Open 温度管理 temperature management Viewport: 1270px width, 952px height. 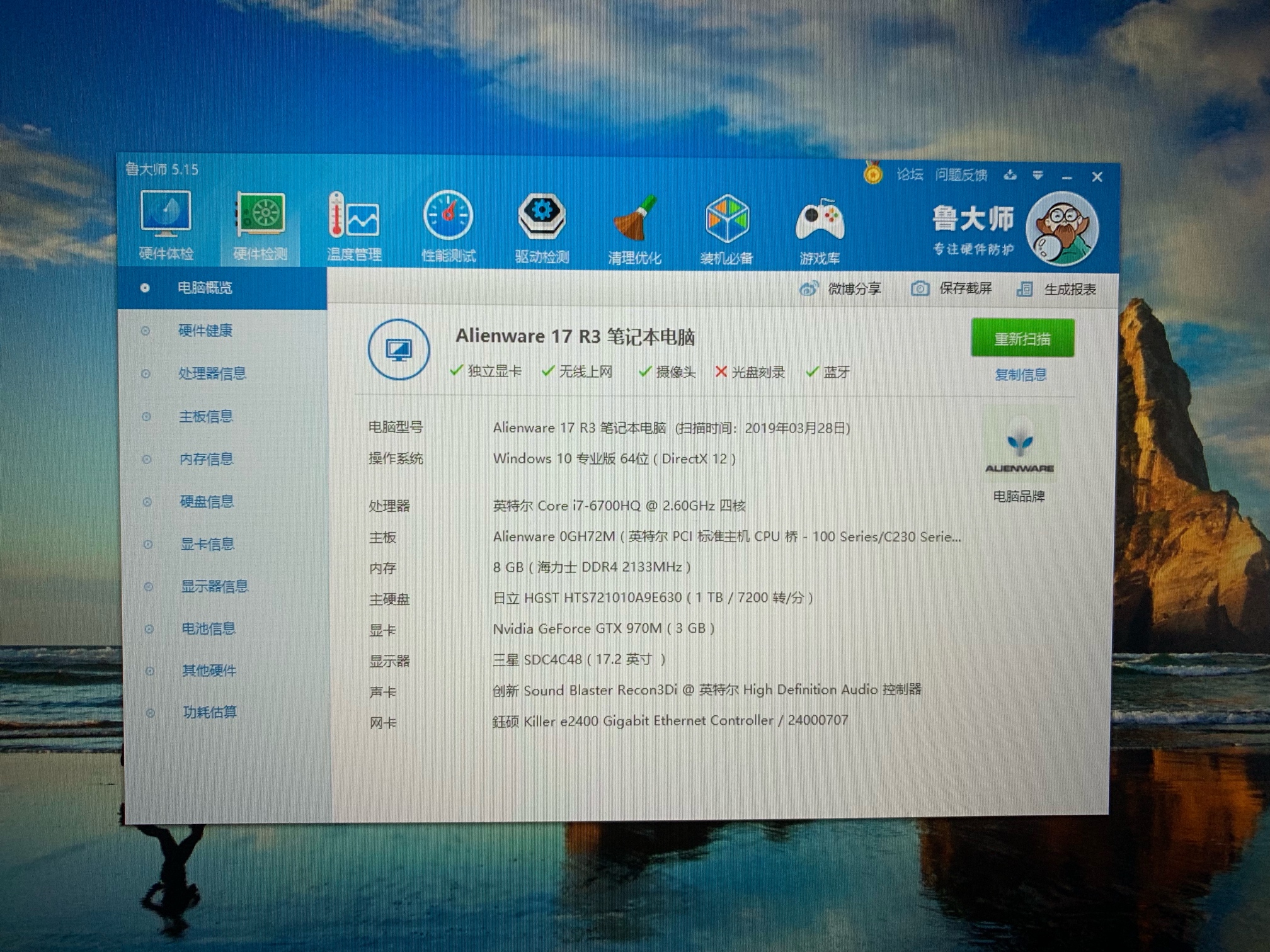[x=354, y=227]
